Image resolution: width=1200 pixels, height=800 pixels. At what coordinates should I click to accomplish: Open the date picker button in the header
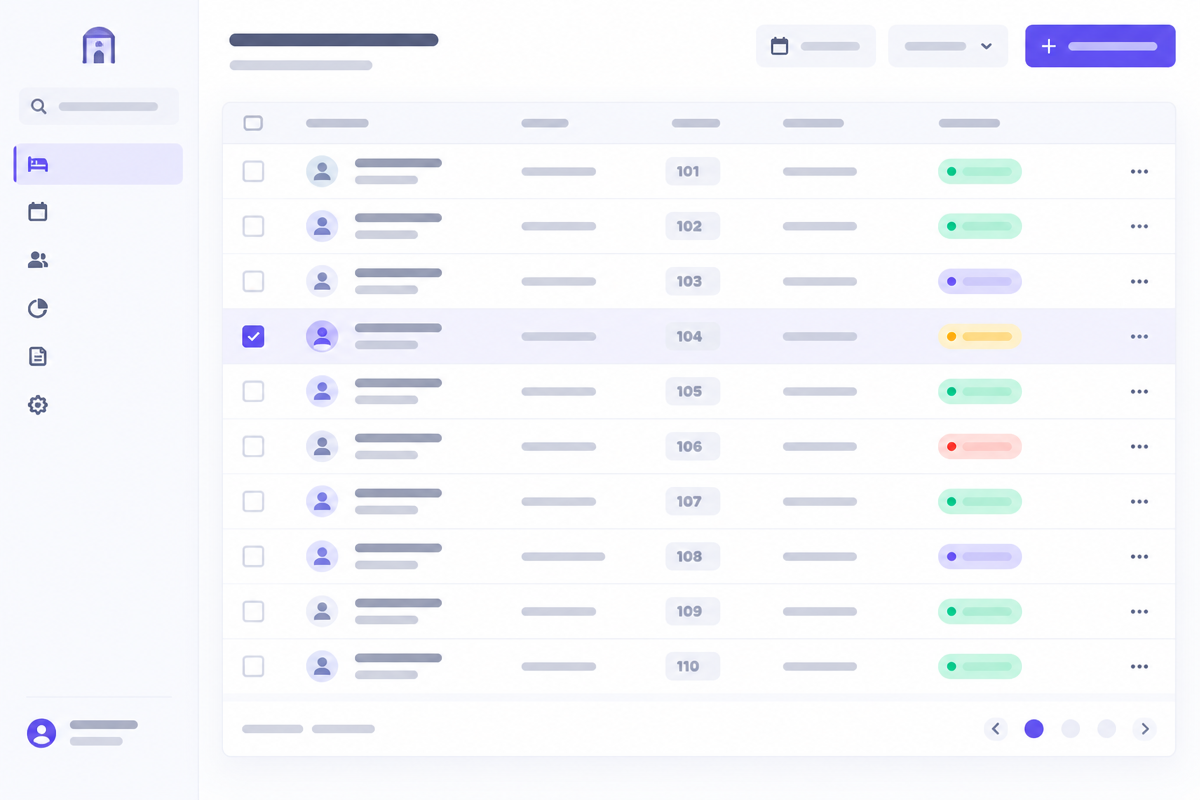pos(816,46)
